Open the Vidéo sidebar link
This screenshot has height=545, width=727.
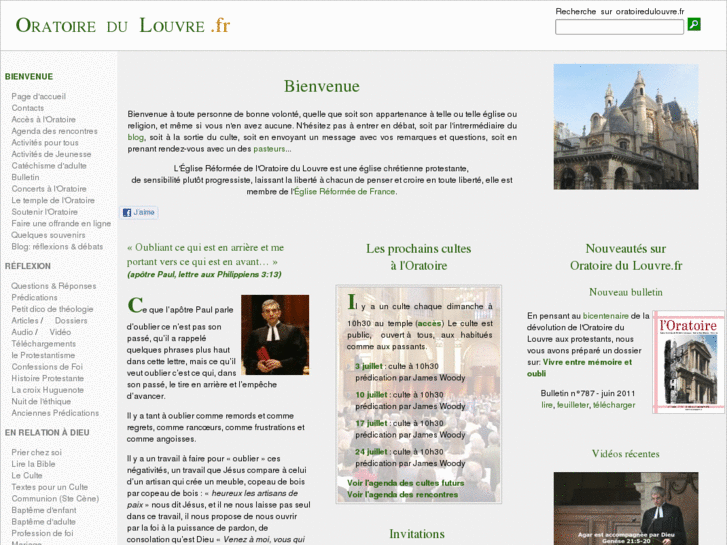click(x=60, y=333)
